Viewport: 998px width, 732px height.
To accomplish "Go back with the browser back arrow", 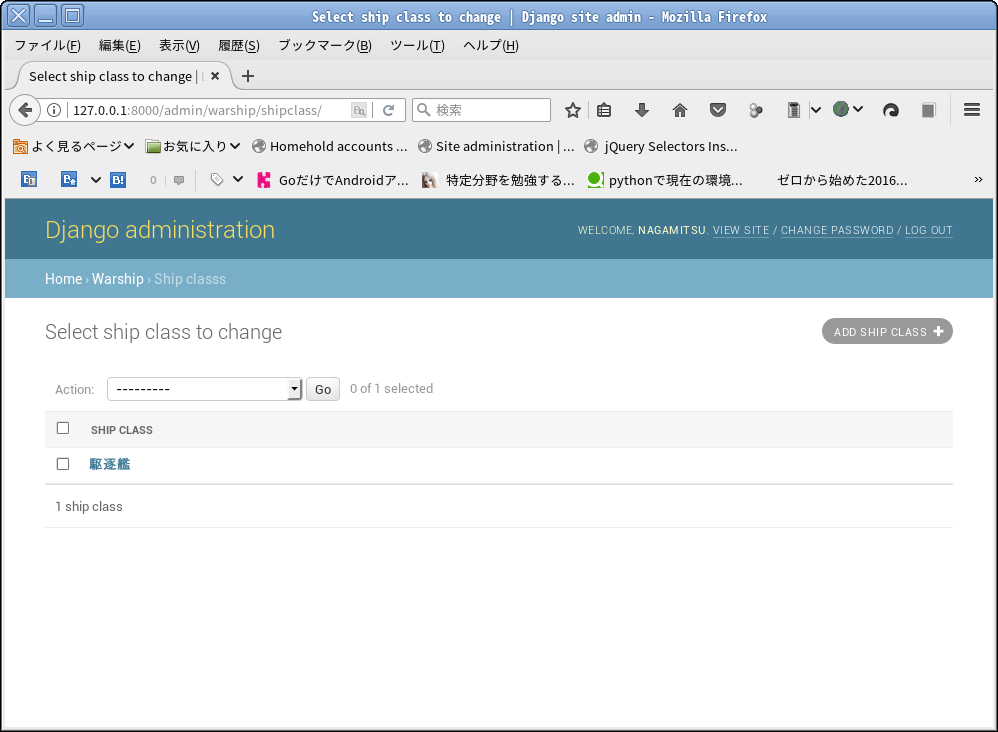I will [25, 110].
